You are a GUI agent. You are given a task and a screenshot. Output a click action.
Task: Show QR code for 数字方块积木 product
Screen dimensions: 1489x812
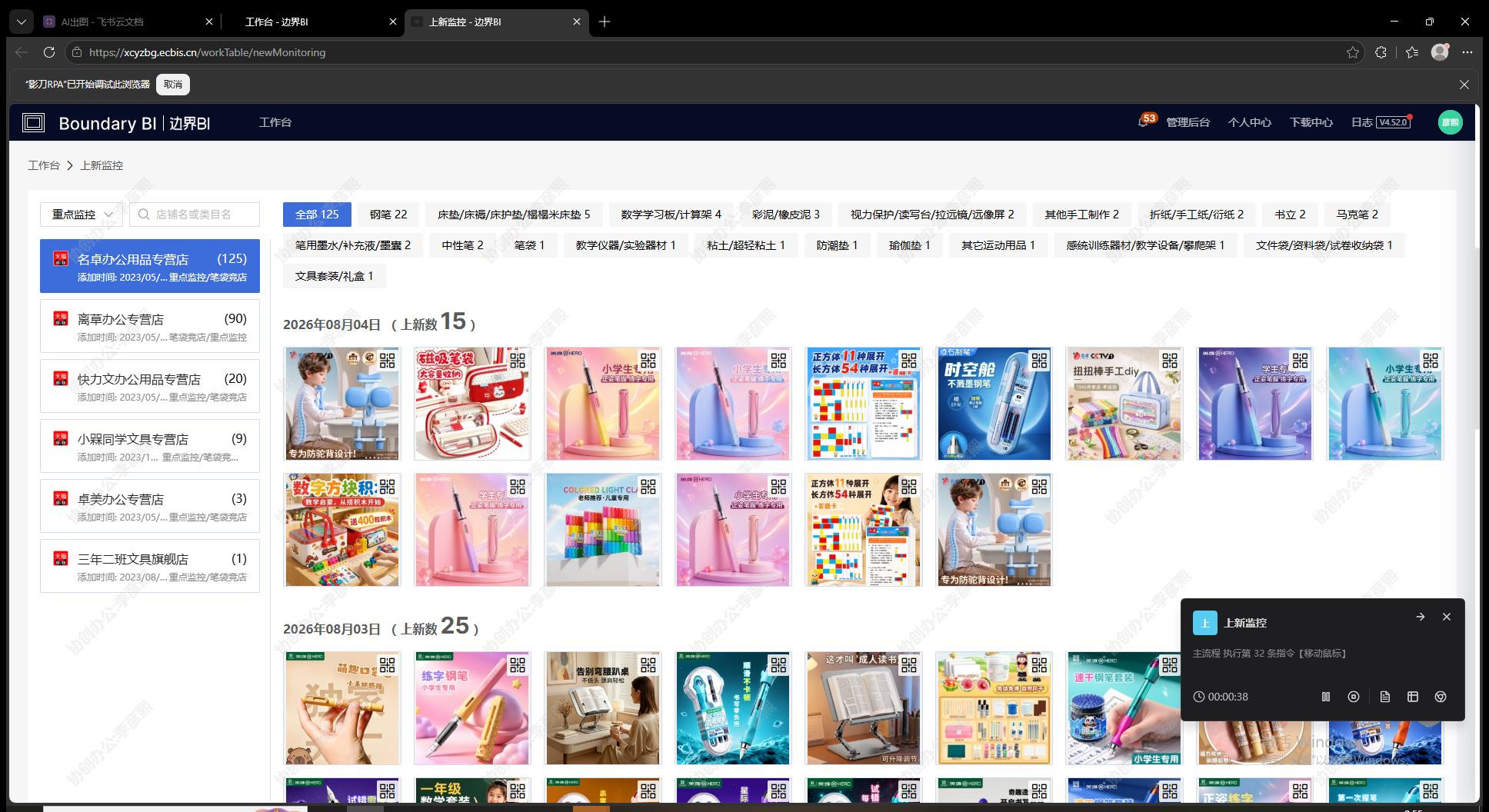tap(388, 486)
